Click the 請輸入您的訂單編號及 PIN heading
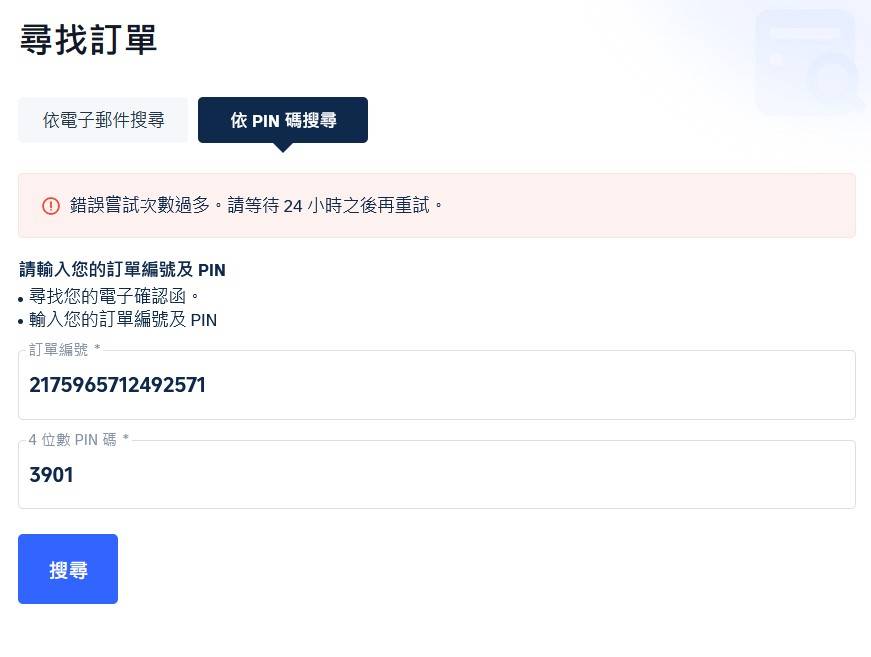This screenshot has height=657, width=871. pyautogui.click(x=122, y=270)
